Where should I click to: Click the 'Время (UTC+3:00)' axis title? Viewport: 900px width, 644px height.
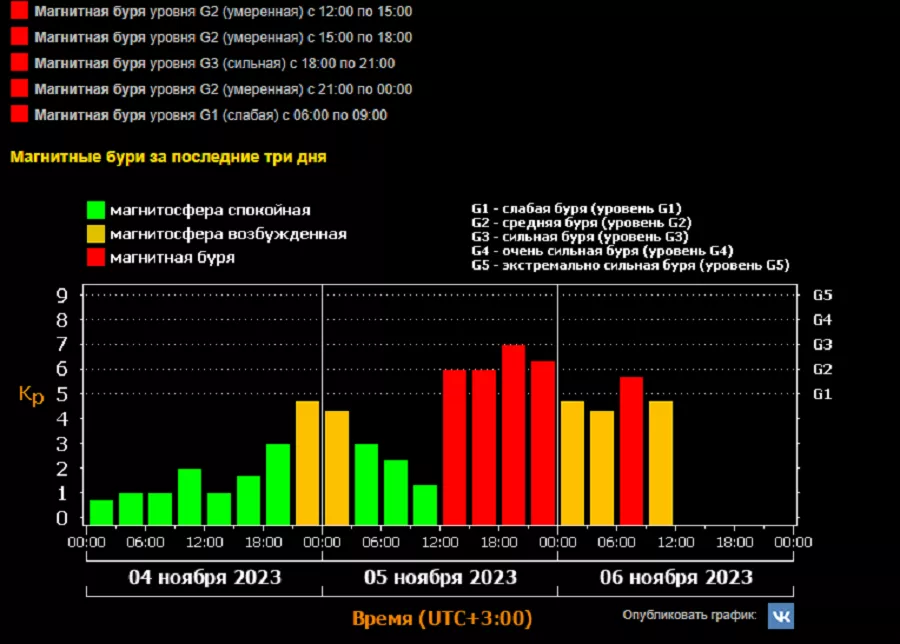coord(441,617)
